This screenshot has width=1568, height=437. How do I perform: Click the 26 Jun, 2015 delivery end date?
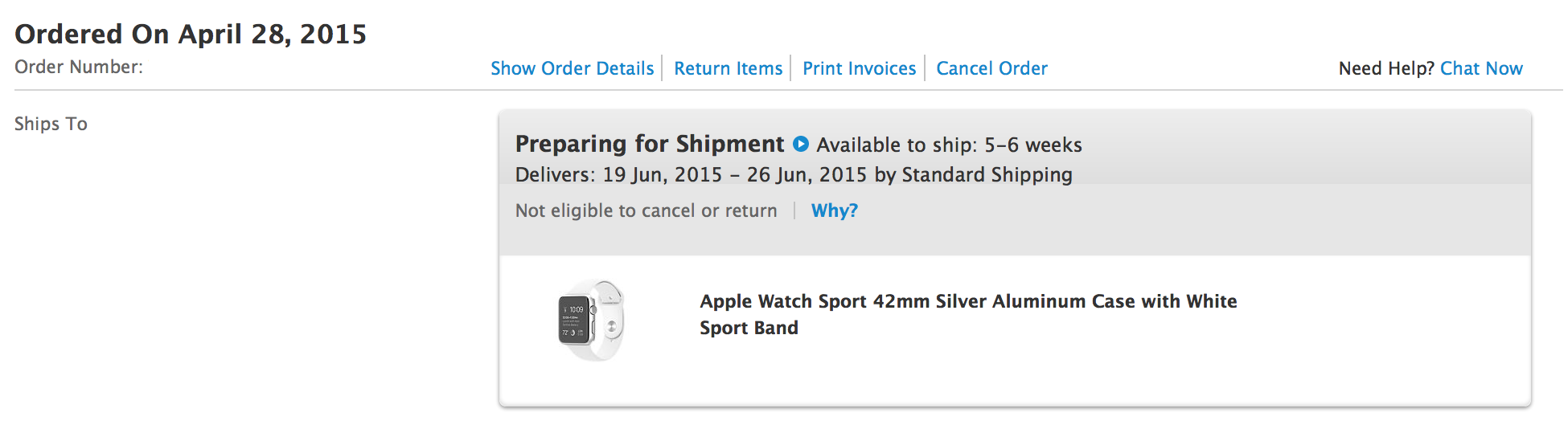click(806, 174)
